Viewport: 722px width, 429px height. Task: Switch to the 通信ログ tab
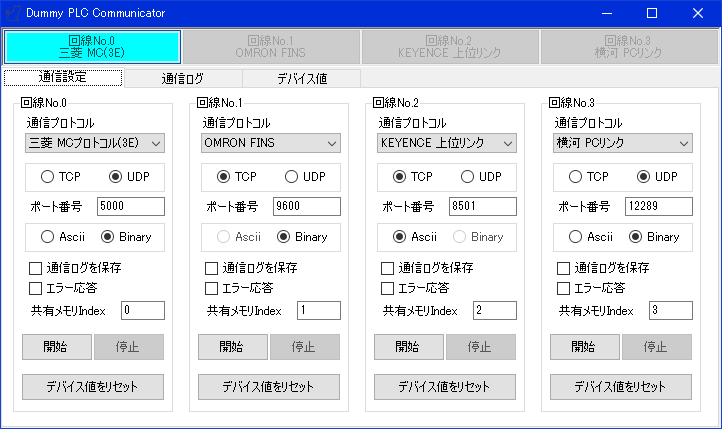[x=183, y=79]
